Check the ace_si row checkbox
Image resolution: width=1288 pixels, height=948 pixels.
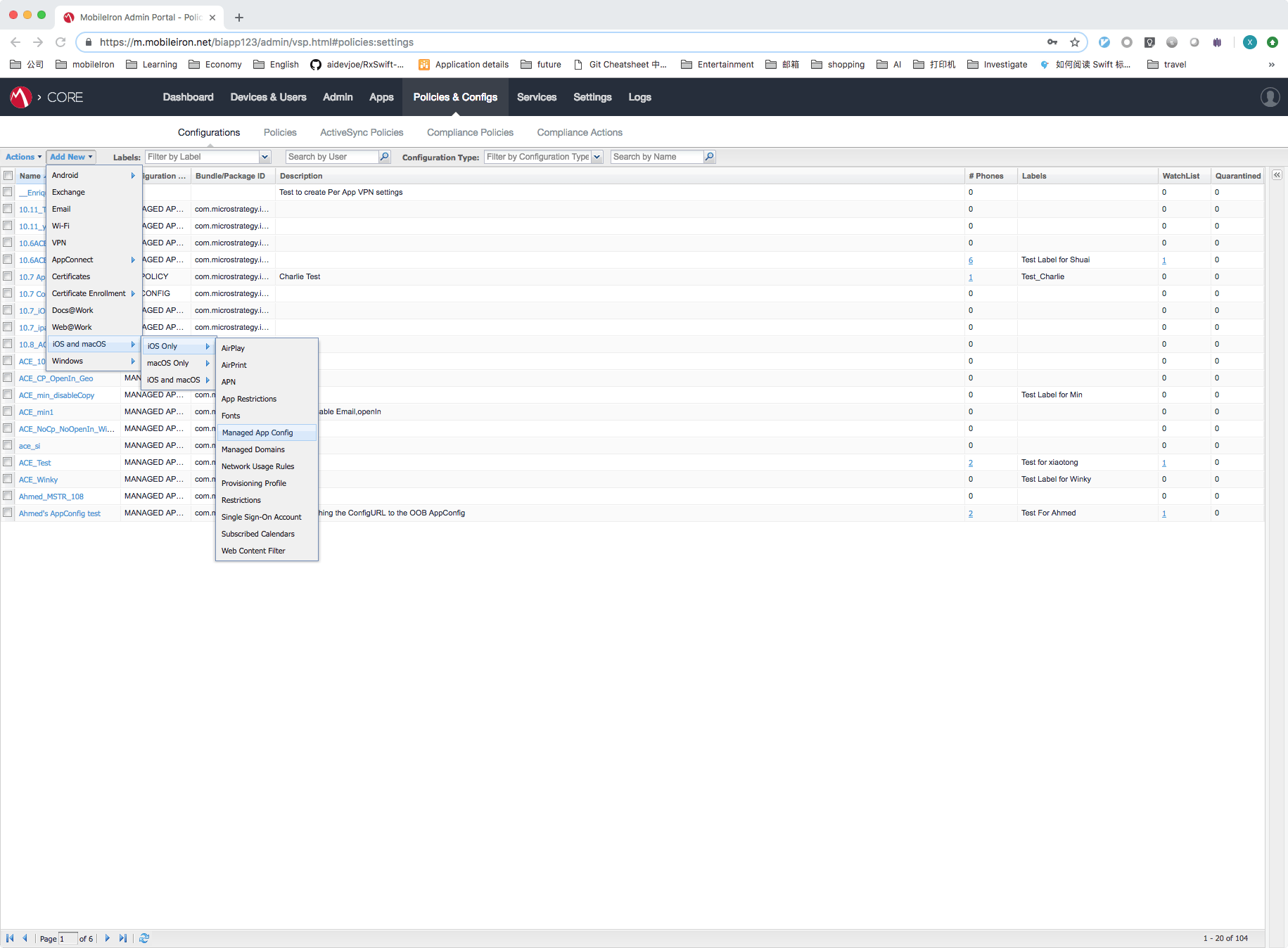(8, 445)
